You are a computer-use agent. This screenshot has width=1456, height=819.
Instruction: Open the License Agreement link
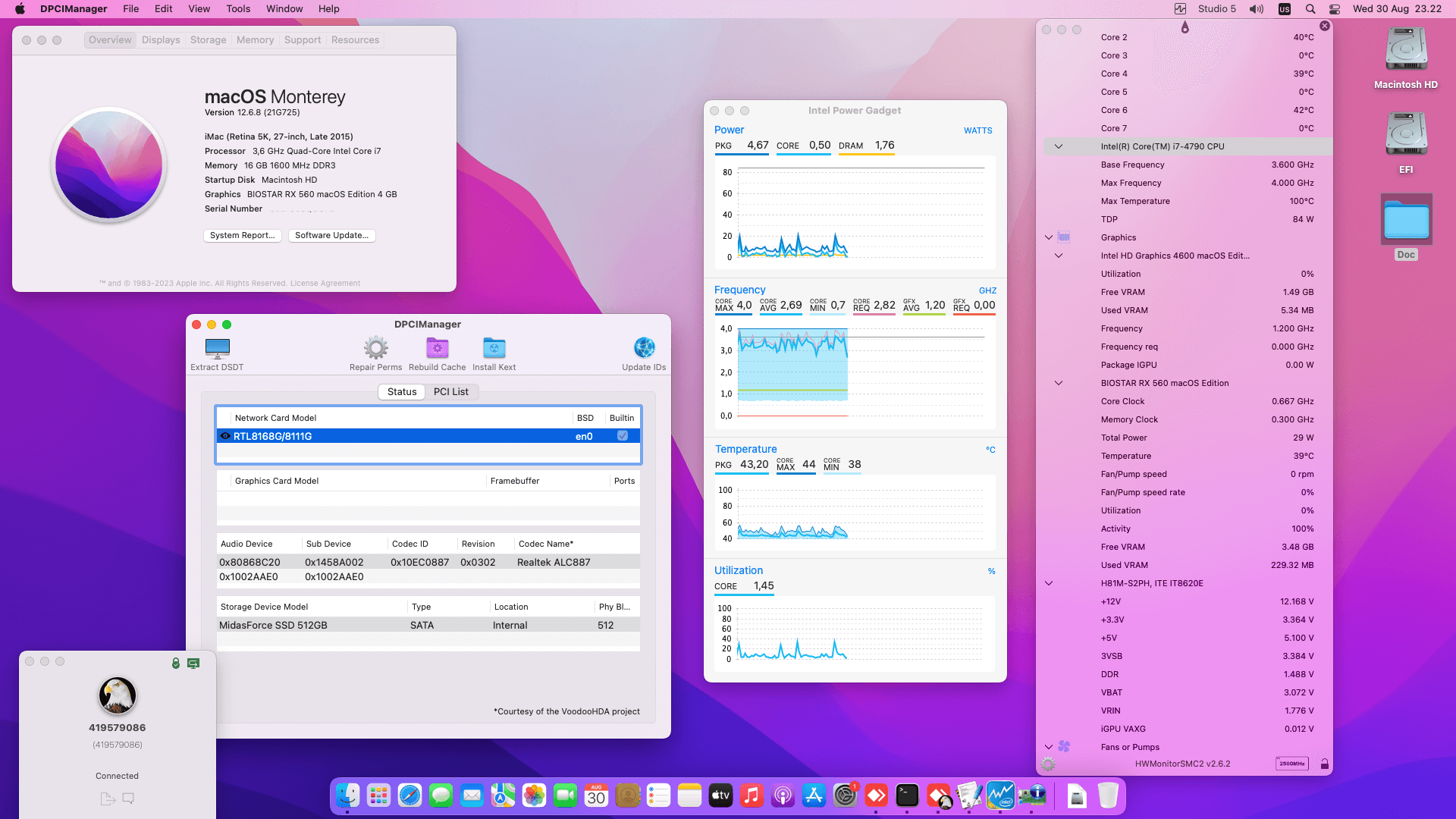(325, 284)
